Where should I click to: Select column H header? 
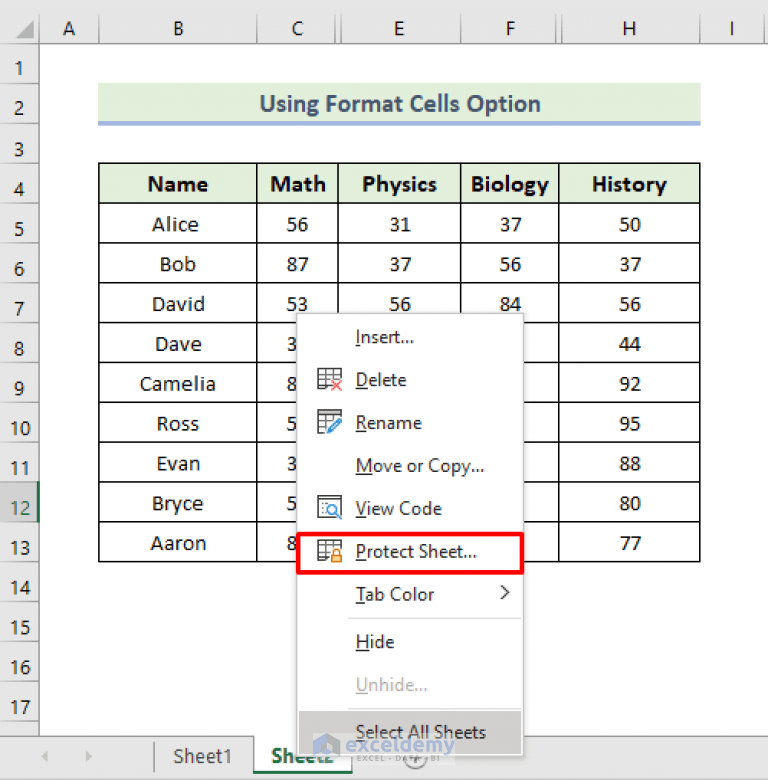[x=629, y=29]
